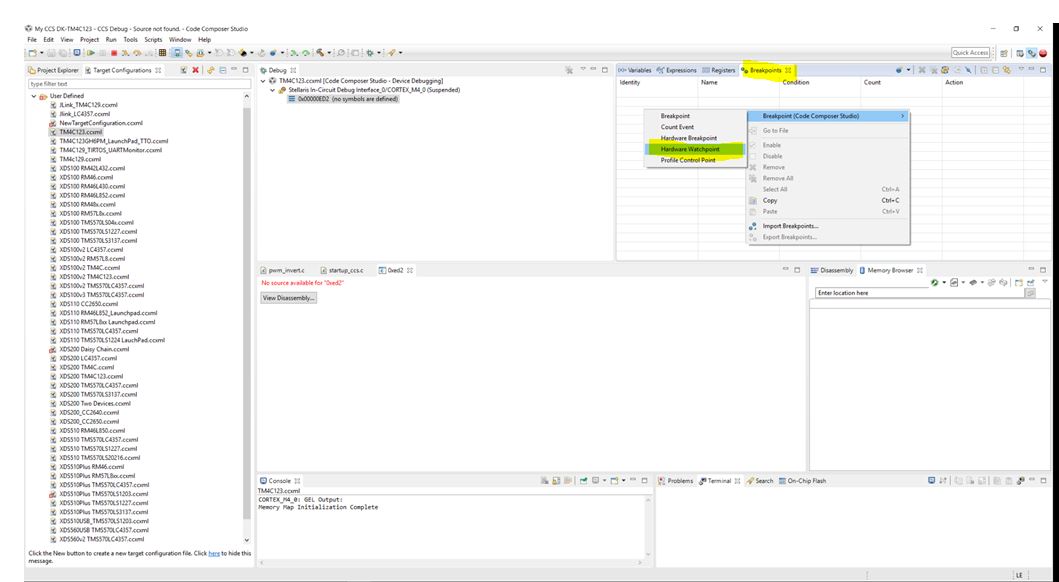Open the File menu
Screen dimensions: 1059x582
(x=32, y=40)
